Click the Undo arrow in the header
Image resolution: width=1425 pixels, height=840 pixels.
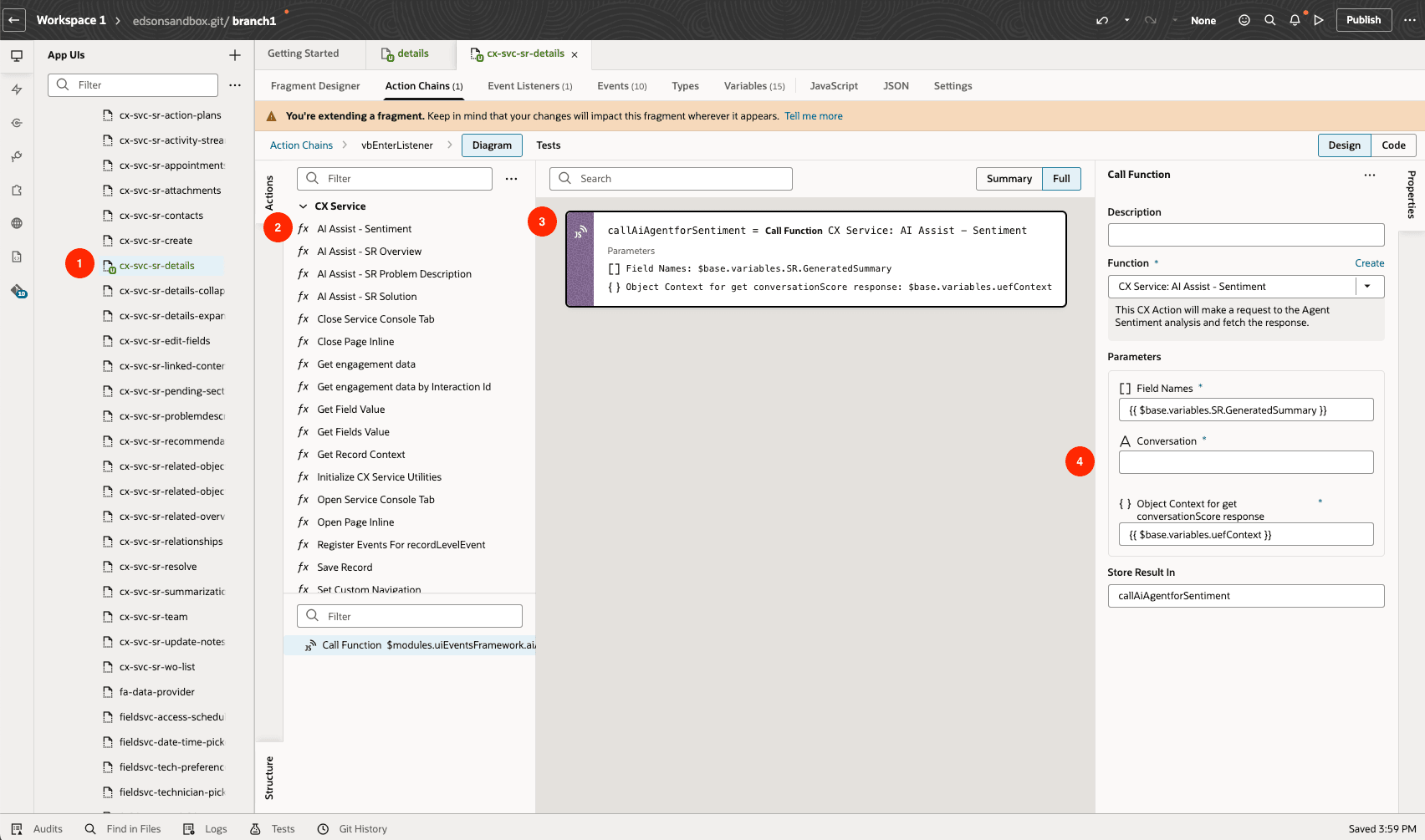[x=1102, y=20]
